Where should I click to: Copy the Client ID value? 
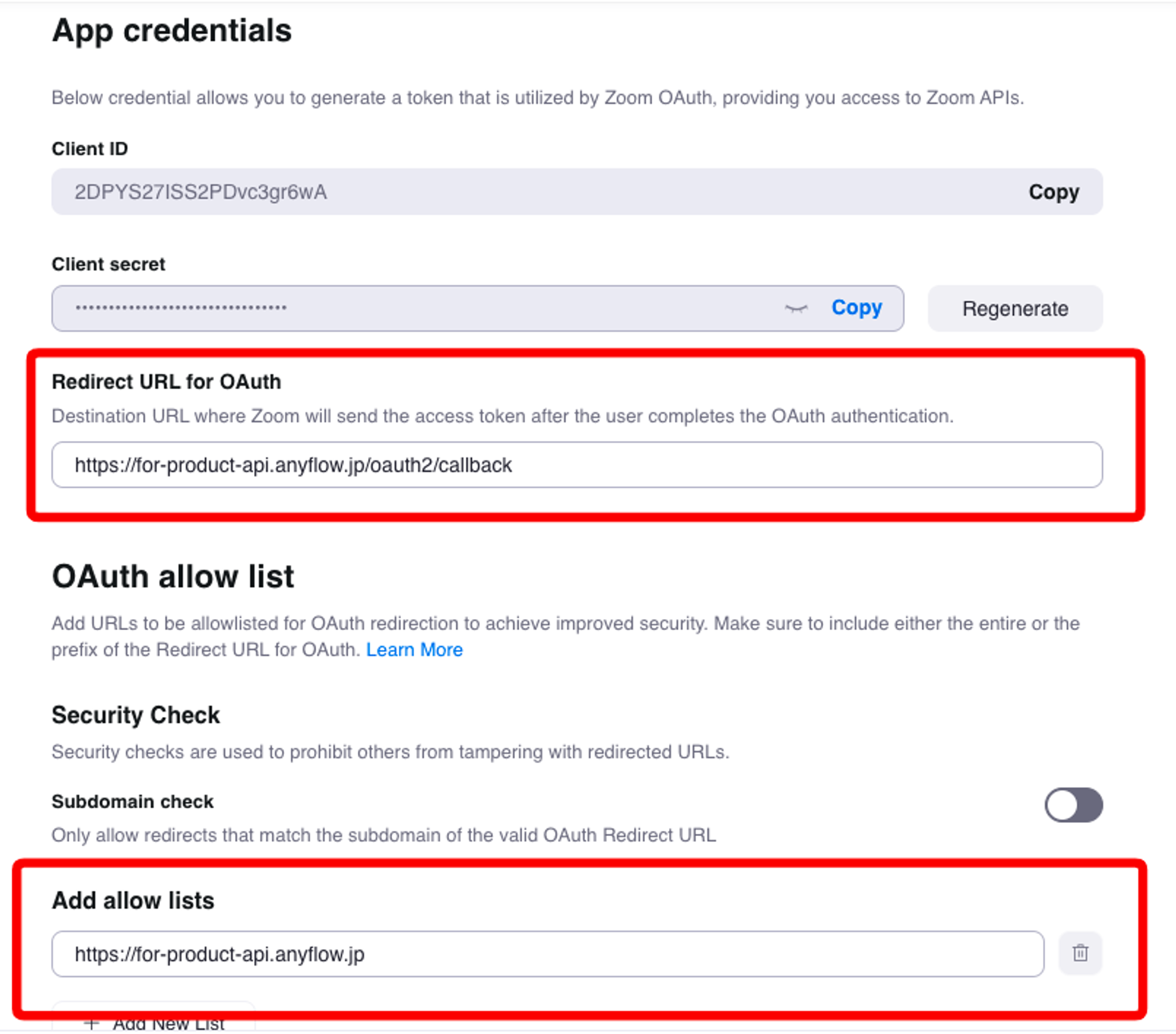coord(1054,192)
